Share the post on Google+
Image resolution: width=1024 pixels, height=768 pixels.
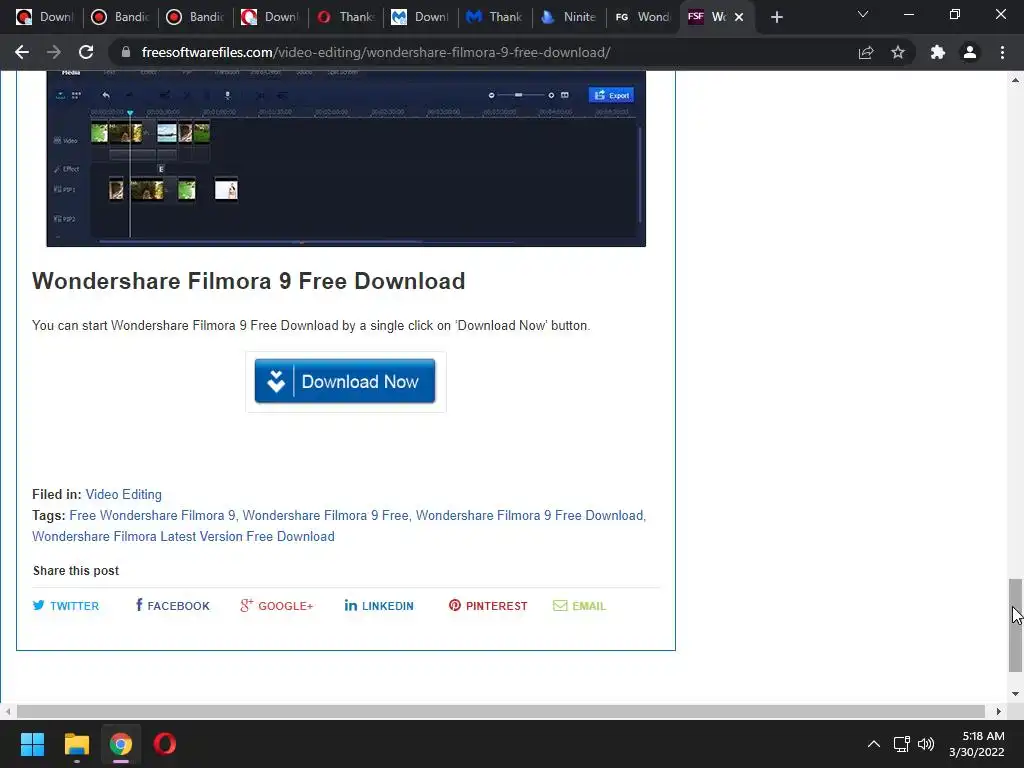(x=276, y=606)
